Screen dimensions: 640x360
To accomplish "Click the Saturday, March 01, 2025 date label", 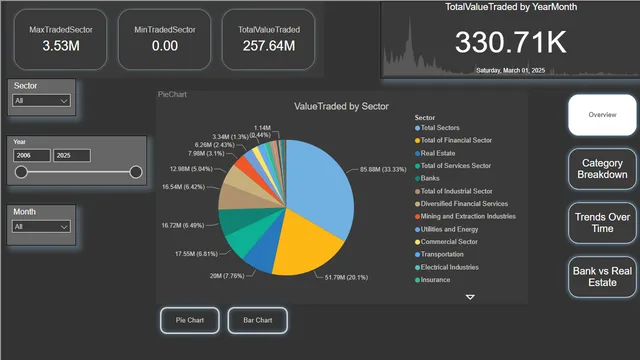I will pyautogui.click(x=511, y=71).
